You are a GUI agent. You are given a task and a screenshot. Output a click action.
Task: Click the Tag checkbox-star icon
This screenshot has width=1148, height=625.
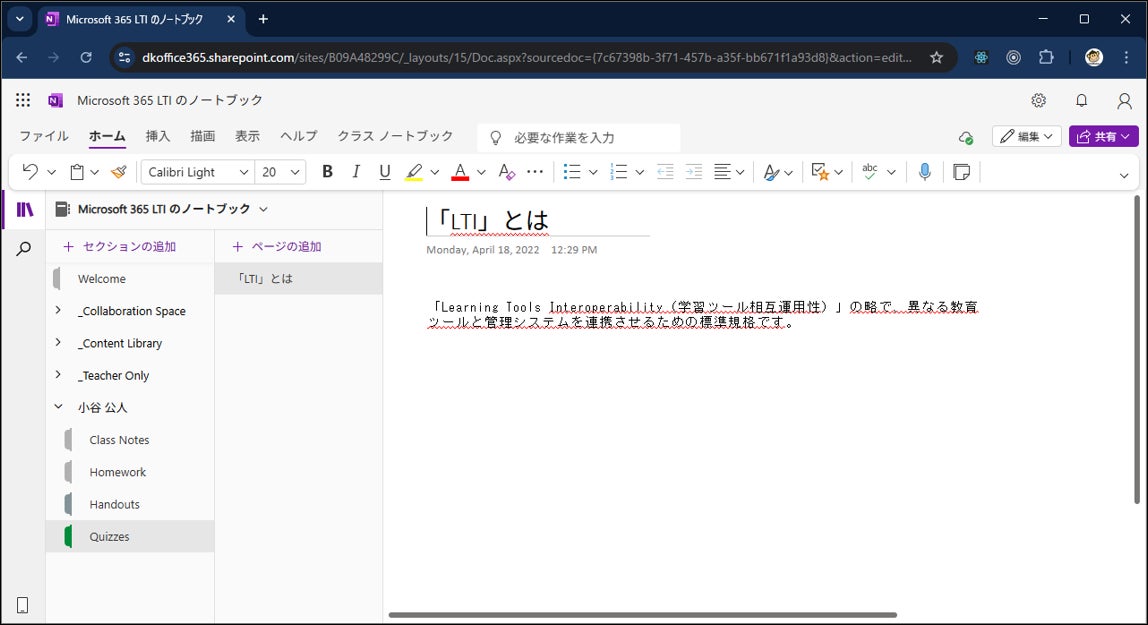(820, 172)
